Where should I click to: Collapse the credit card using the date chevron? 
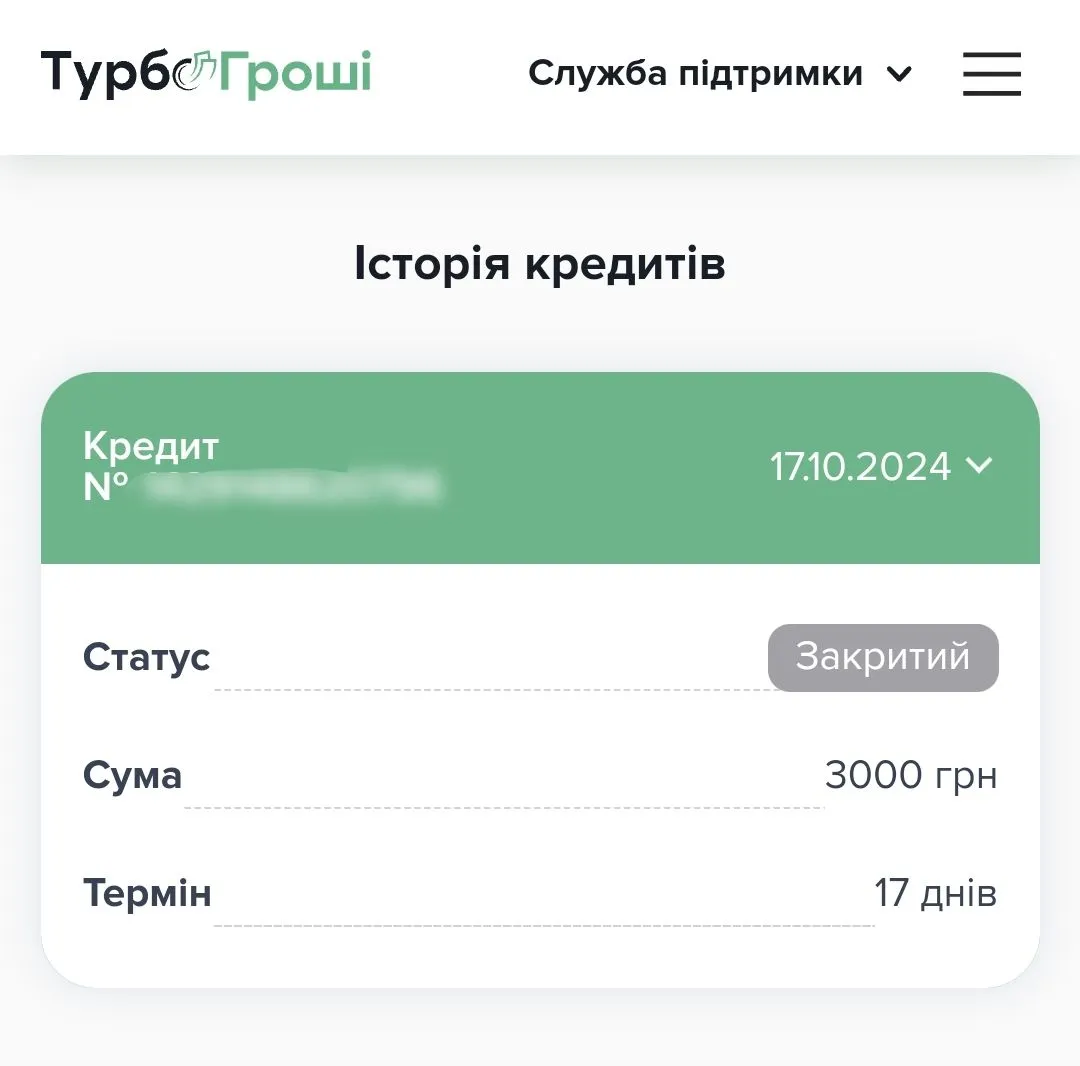coord(980,466)
